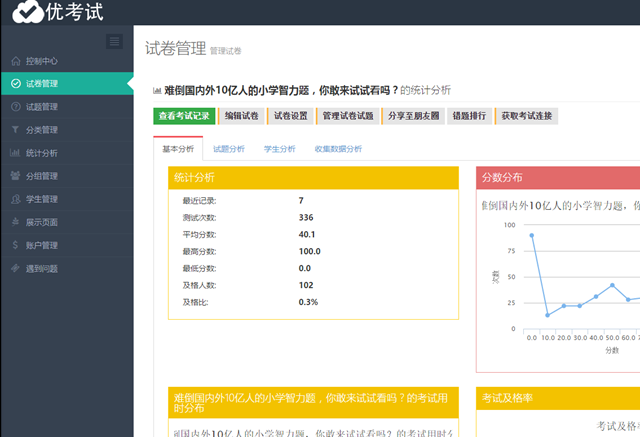The width and height of the screenshot is (640, 437).
Task: Click the 平均分数 value 40.1
Action: pos(307,235)
